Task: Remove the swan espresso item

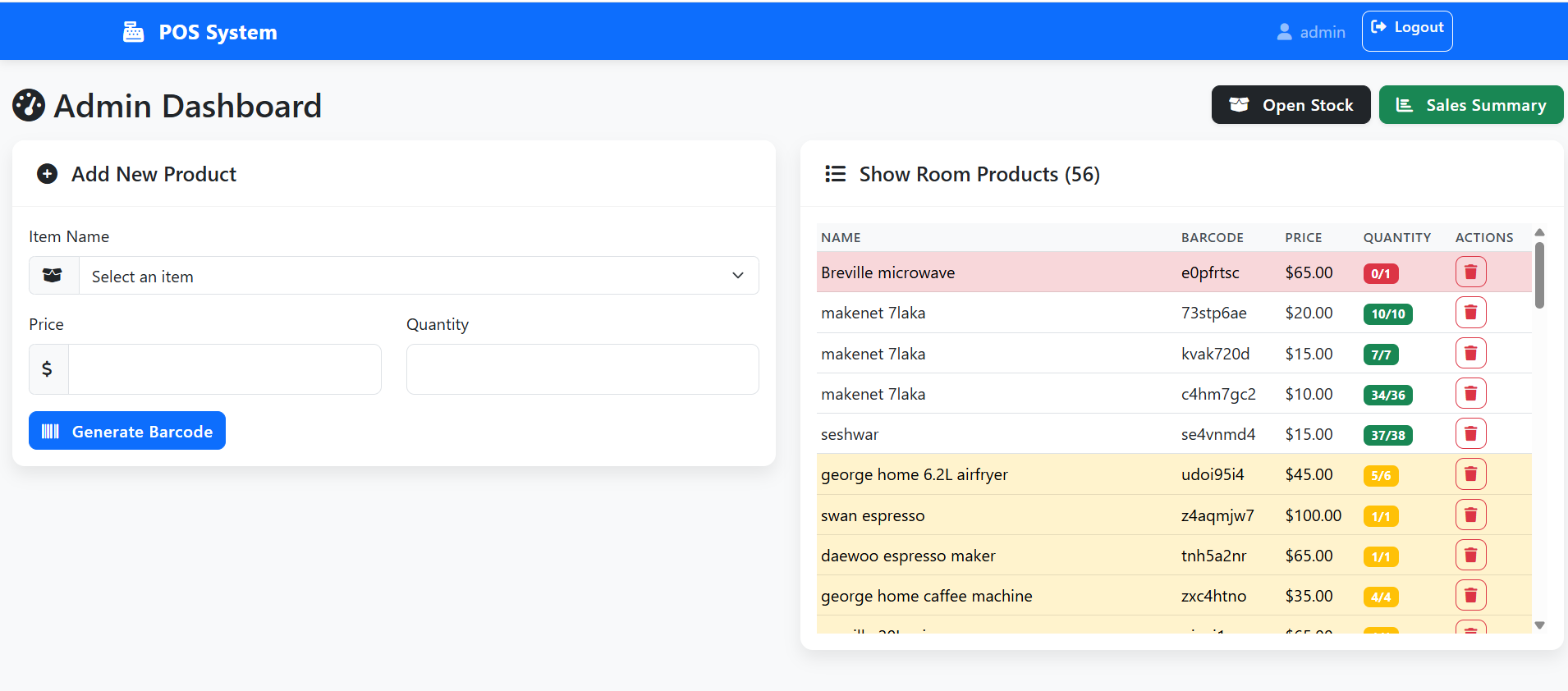Action: [x=1470, y=515]
